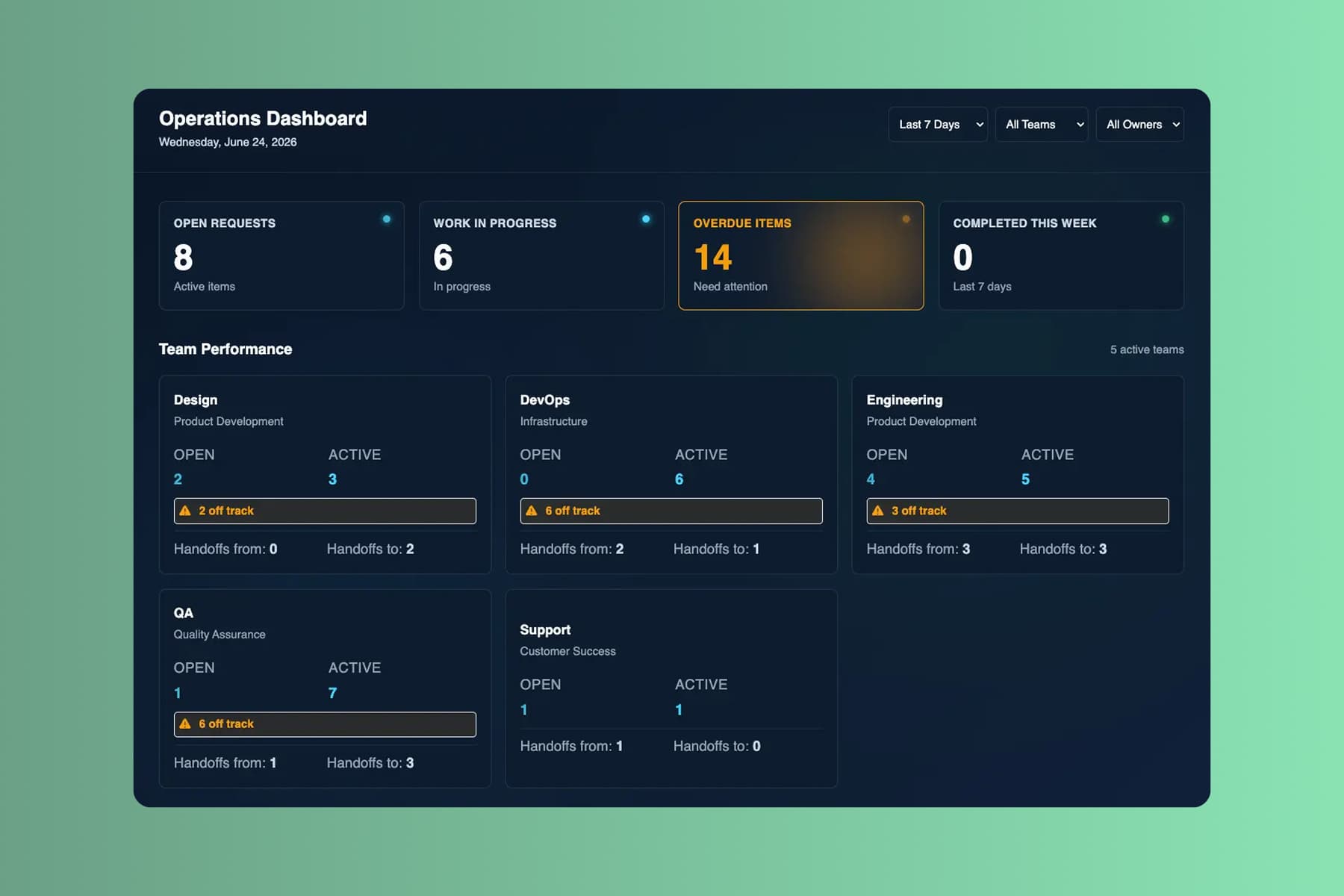The height and width of the screenshot is (896, 1344).
Task: Click Support's ACTIVE value 1
Action: click(679, 710)
